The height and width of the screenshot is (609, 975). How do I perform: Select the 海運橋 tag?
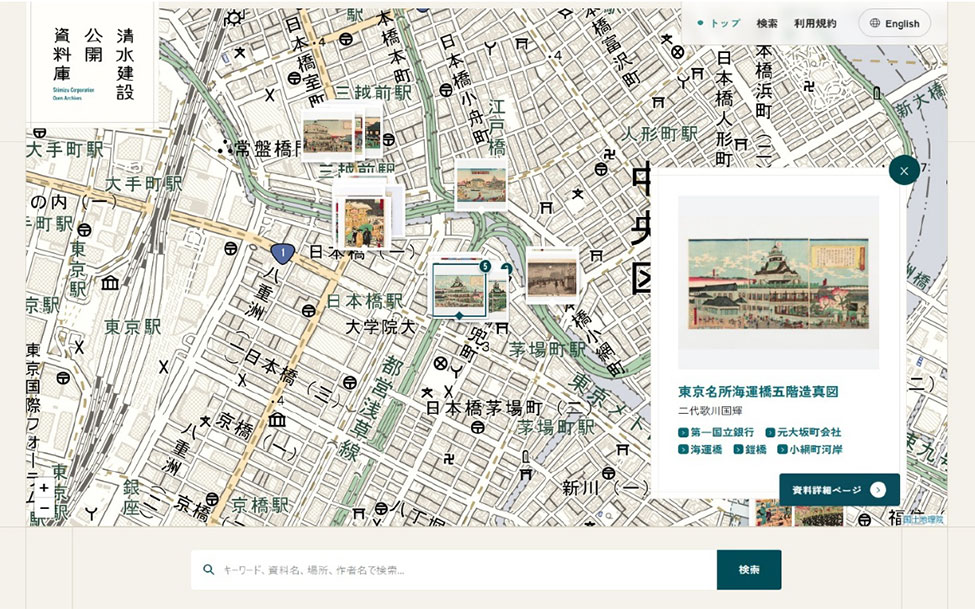[700, 449]
